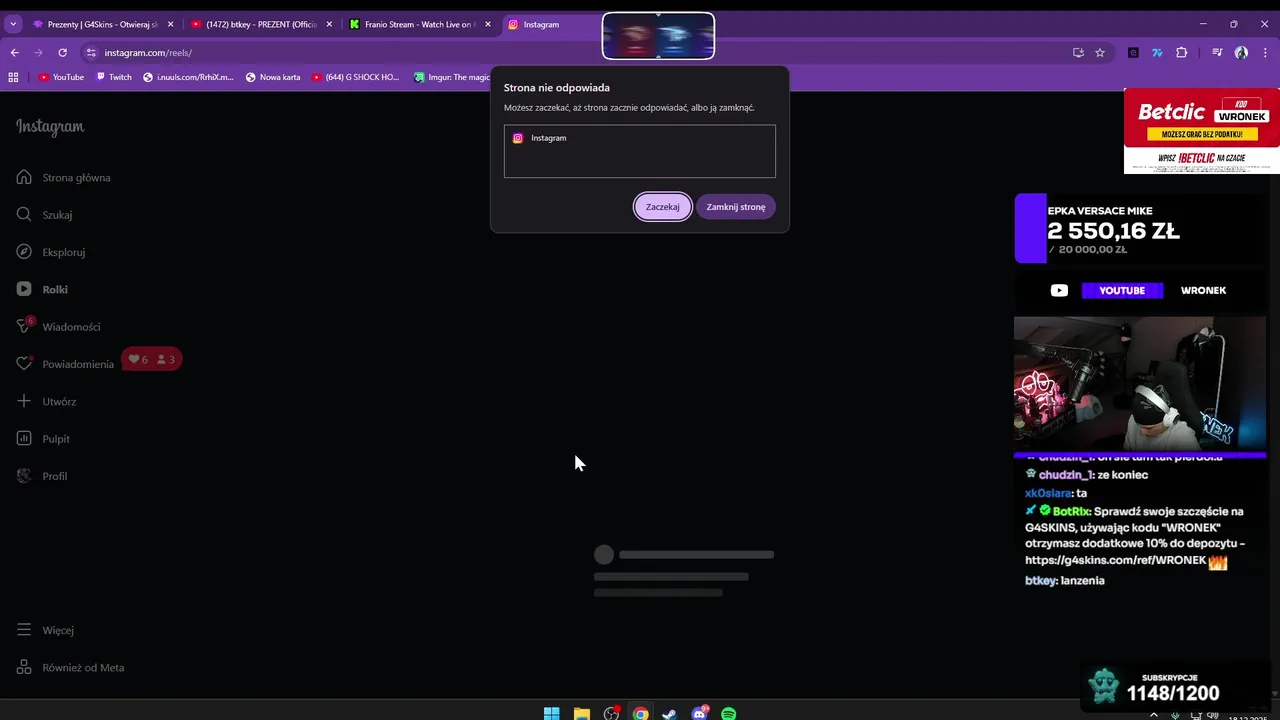The height and width of the screenshot is (720, 1280).
Task: Click the Utwórz plus icon
Action: (x=24, y=401)
